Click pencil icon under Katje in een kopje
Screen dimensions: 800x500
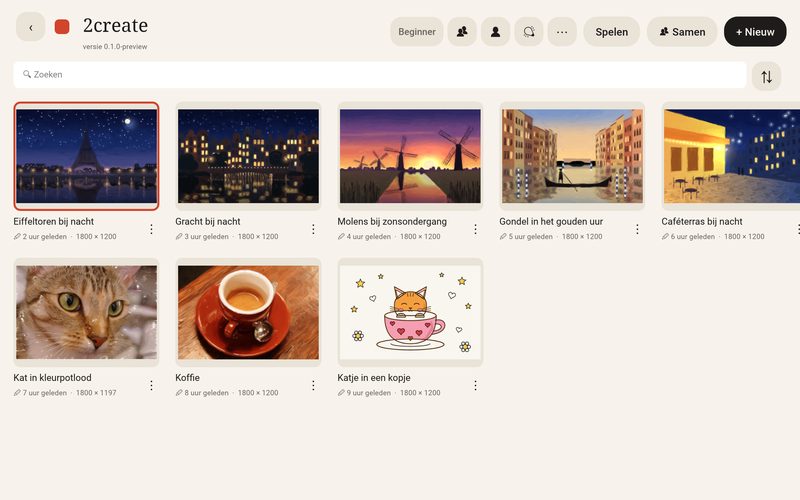(341, 393)
